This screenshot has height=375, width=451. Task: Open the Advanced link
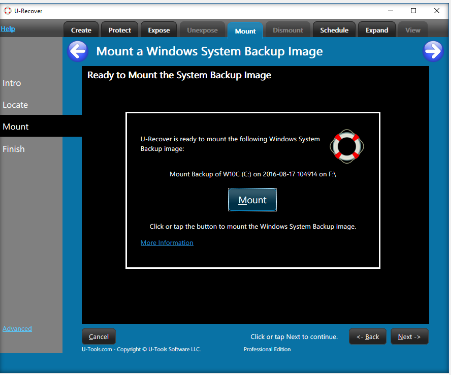pyautogui.click(x=17, y=328)
